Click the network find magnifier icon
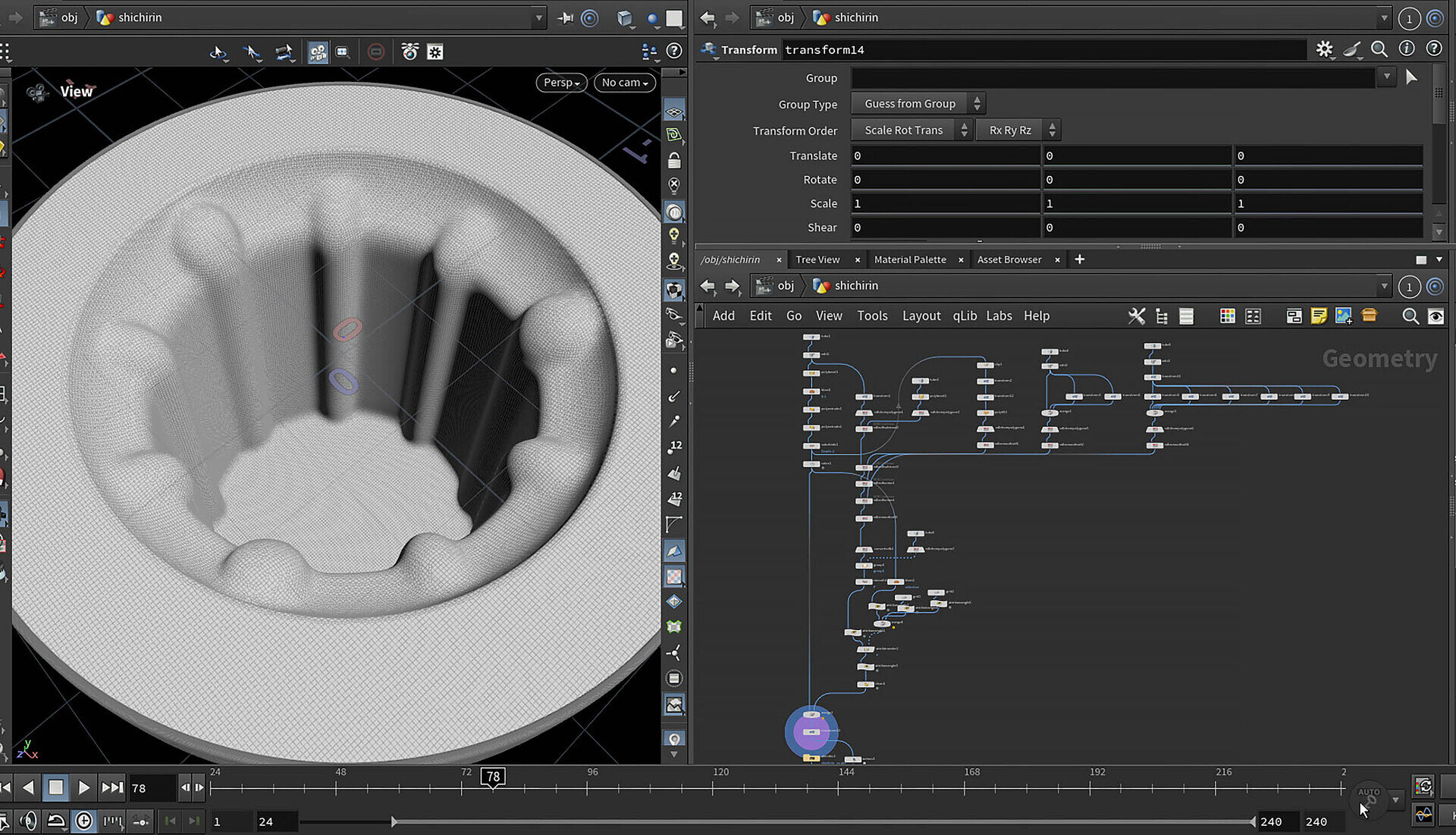 coord(1410,316)
